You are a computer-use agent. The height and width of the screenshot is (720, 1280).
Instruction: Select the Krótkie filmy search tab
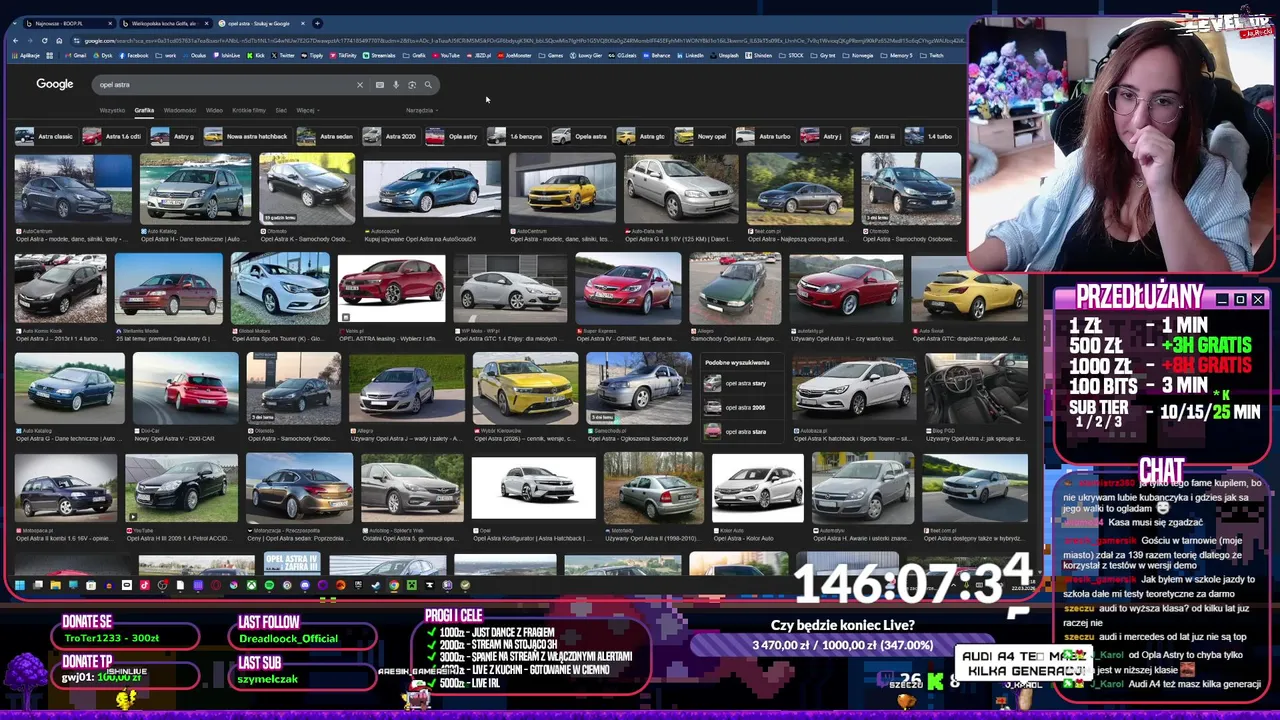coord(249,110)
